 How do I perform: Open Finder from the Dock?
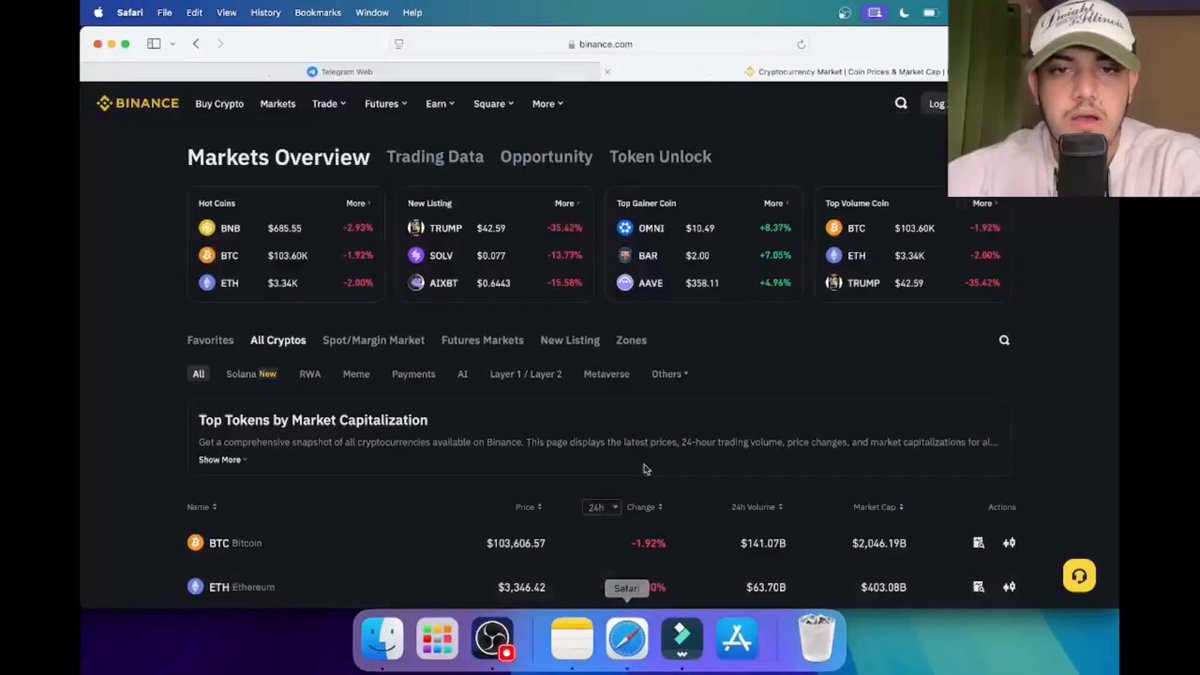coord(382,639)
